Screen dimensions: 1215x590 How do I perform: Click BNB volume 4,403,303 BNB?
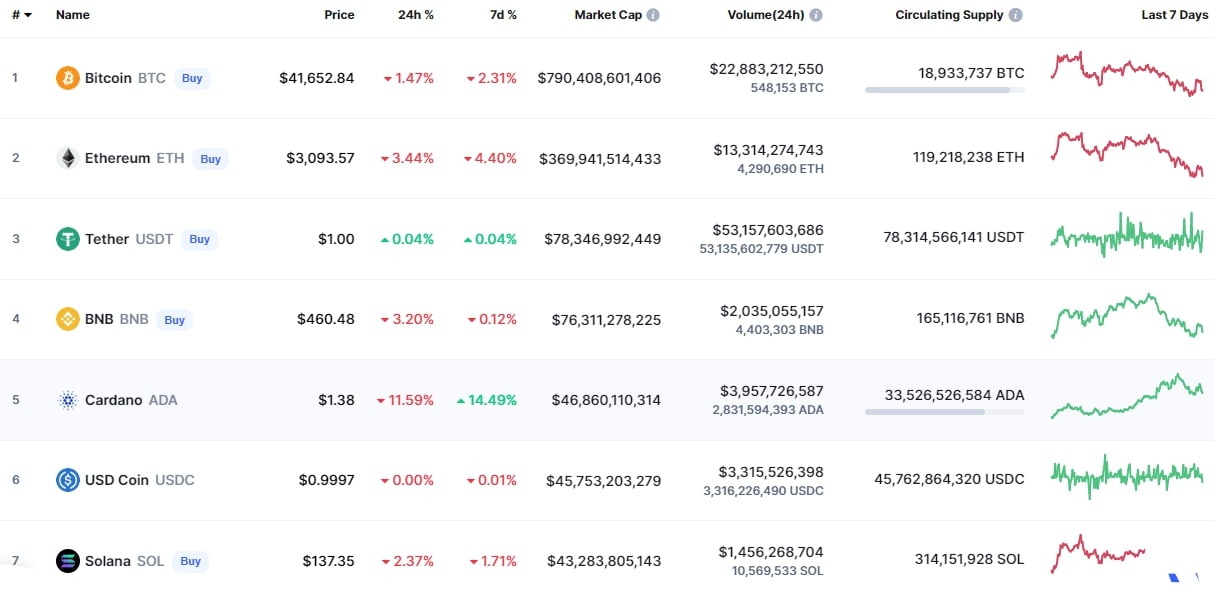[x=778, y=329]
